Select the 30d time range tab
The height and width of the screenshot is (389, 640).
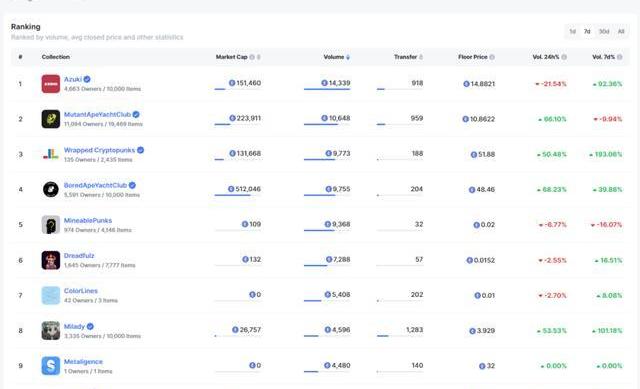coord(604,31)
